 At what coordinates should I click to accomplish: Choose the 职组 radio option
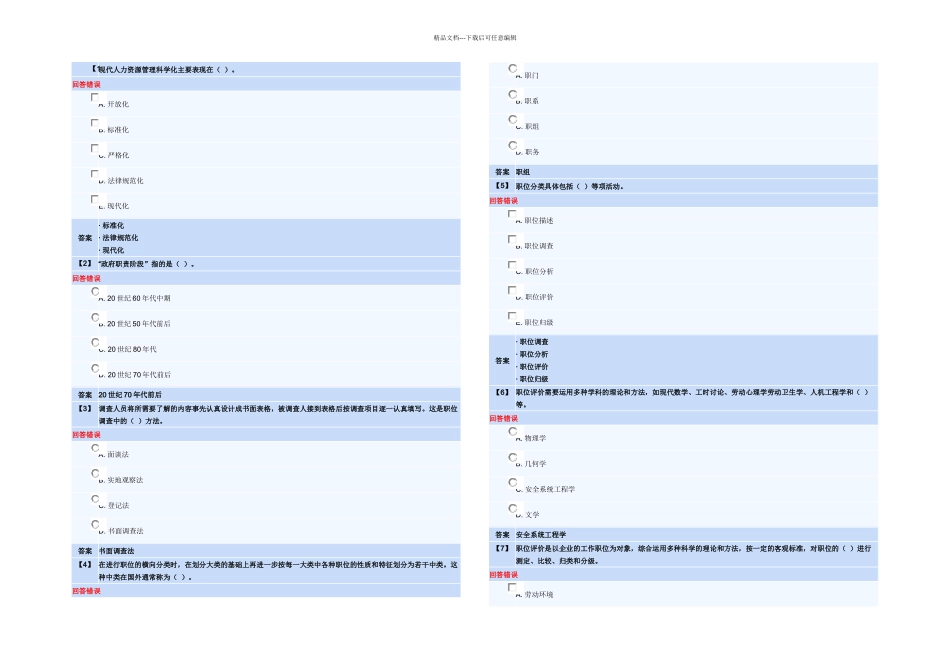coord(513,119)
